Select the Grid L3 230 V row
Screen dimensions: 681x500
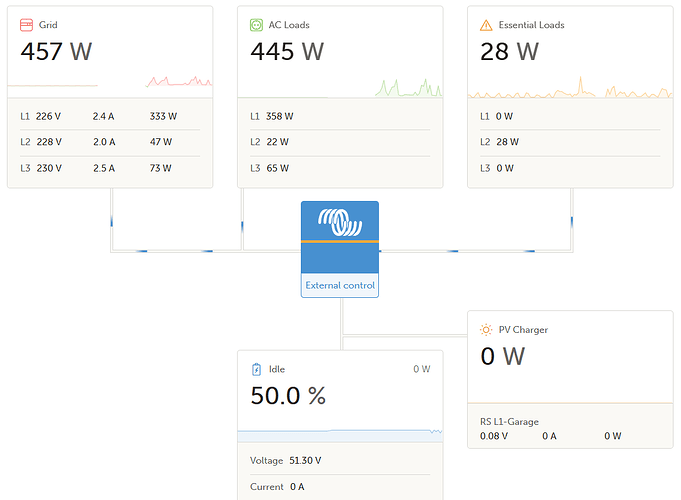point(110,168)
